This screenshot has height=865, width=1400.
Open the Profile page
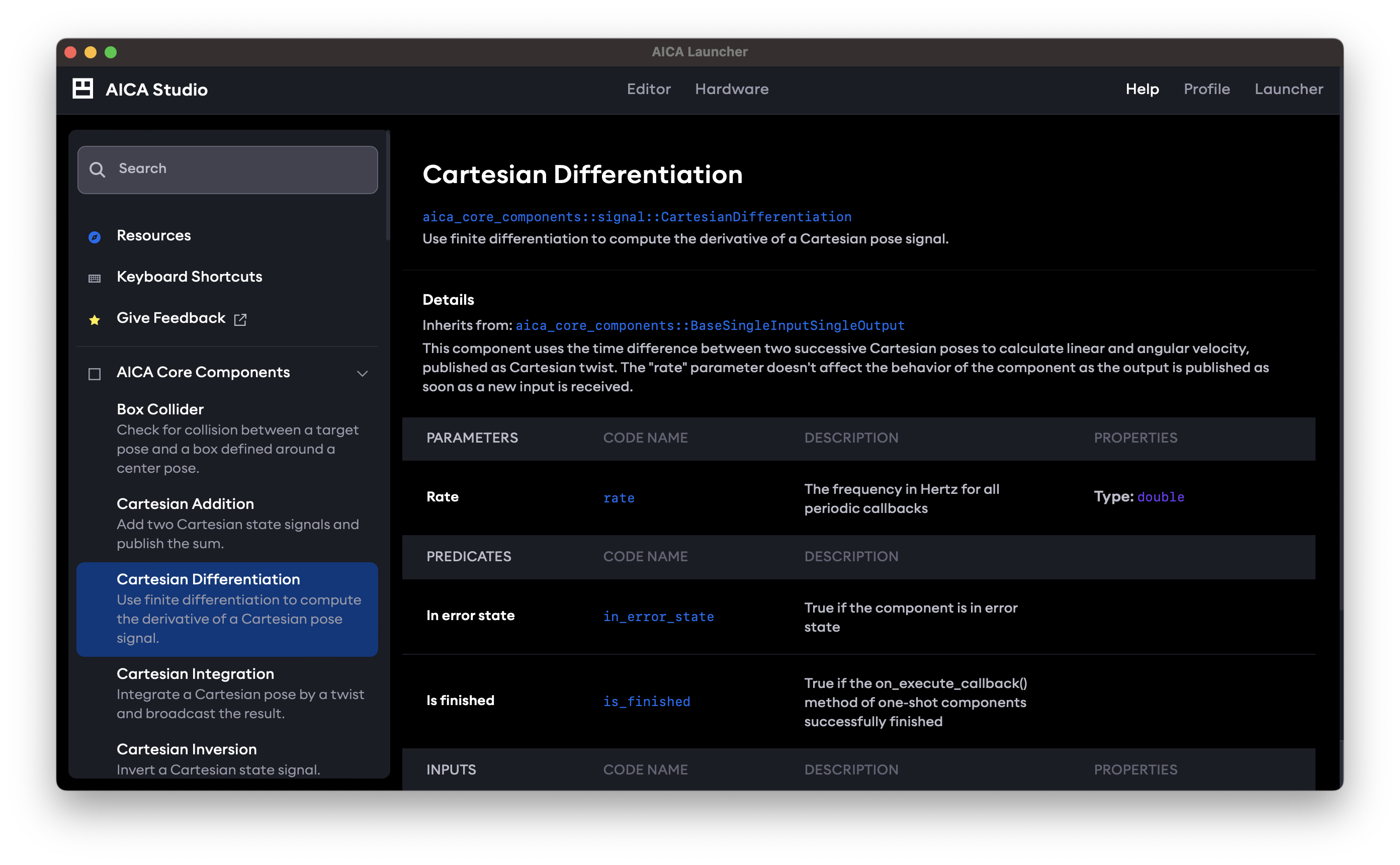(x=1207, y=89)
